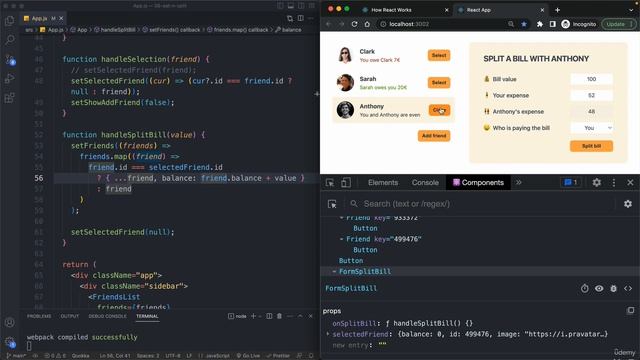The image size is (640, 360).
Task: Click the Select button for Sarah
Action: [439, 82]
